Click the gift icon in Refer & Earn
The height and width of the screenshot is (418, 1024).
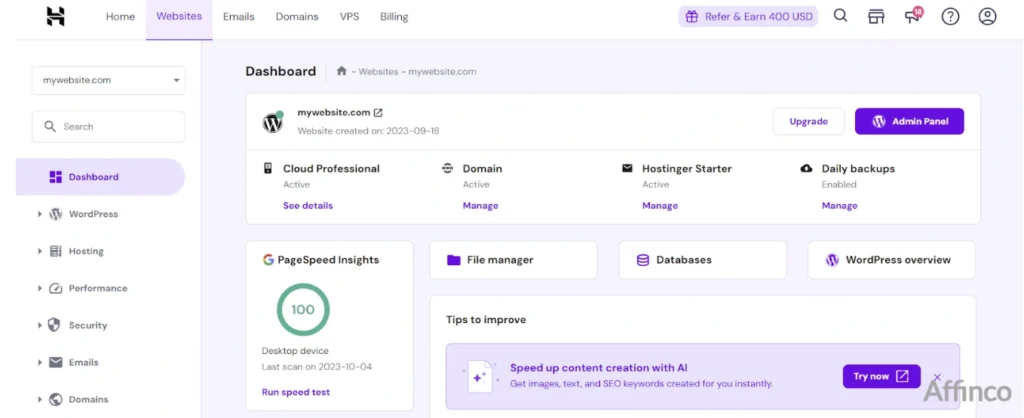tap(692, 17)
